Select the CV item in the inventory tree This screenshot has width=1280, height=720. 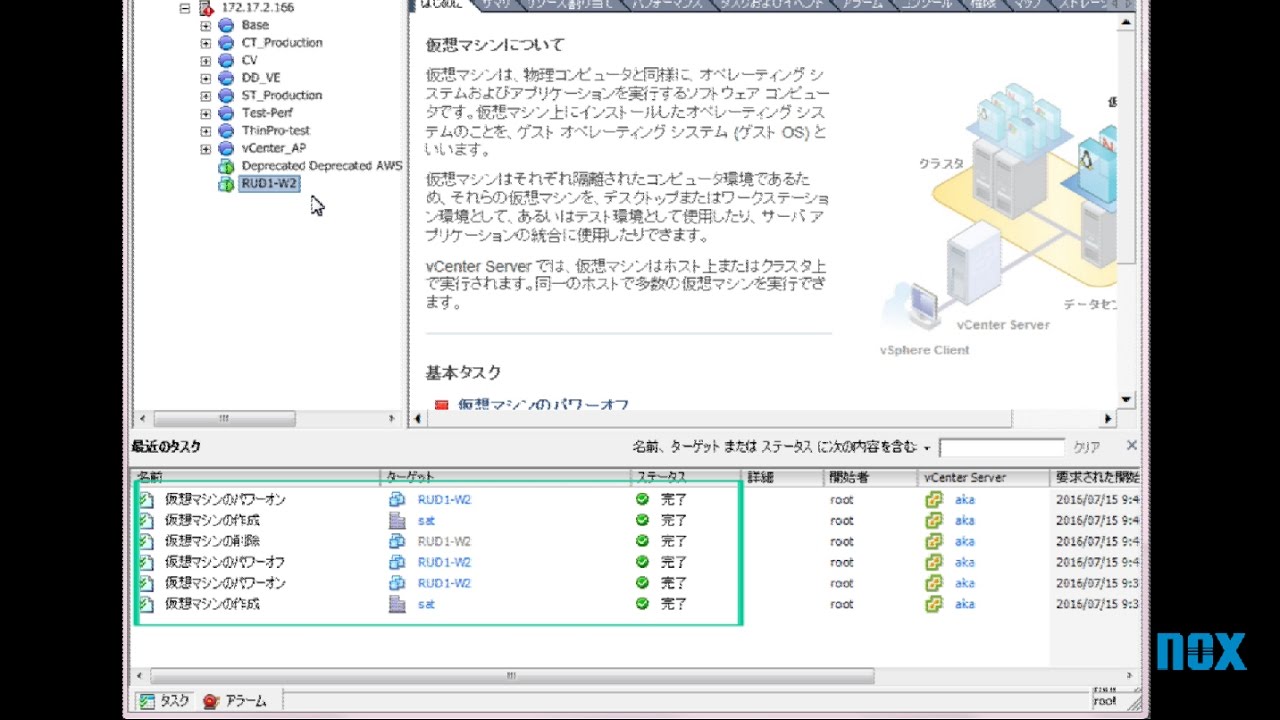249,60
